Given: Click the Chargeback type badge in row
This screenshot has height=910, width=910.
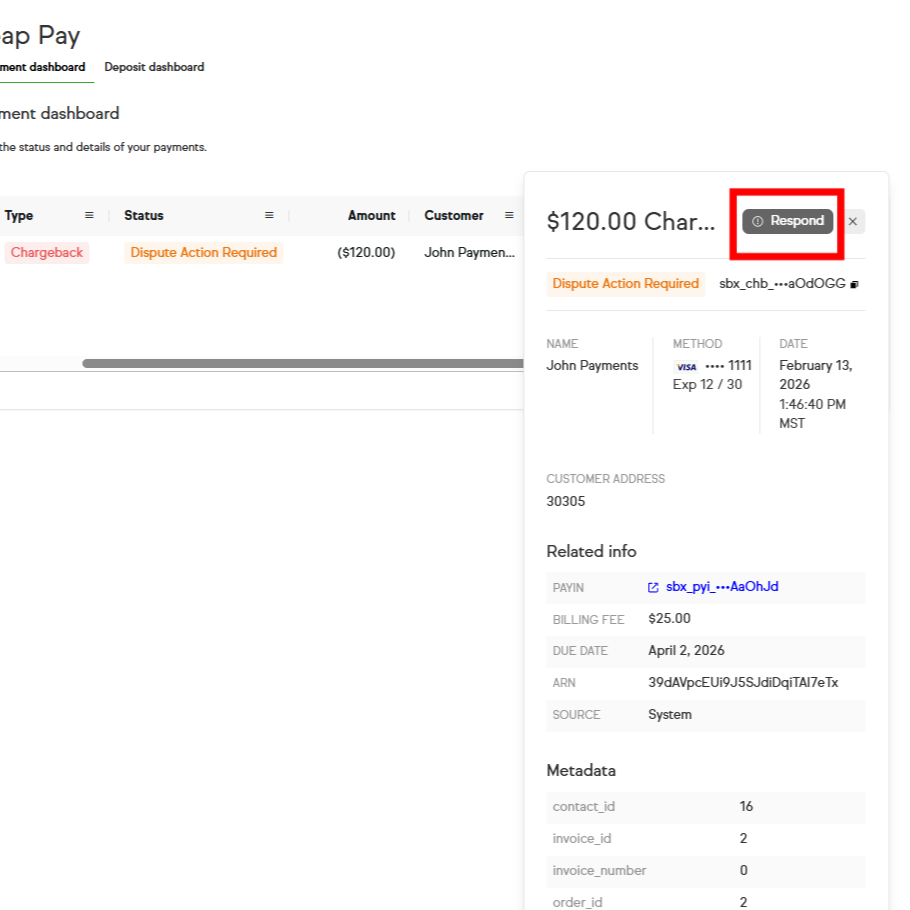Looking at the screenshot, I should point(47,253).
